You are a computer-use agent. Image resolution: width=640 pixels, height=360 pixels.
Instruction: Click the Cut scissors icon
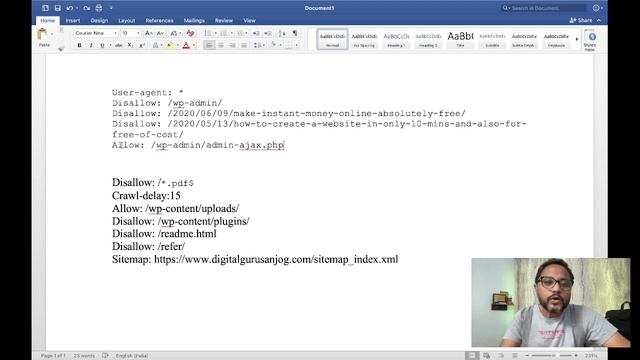61,30
